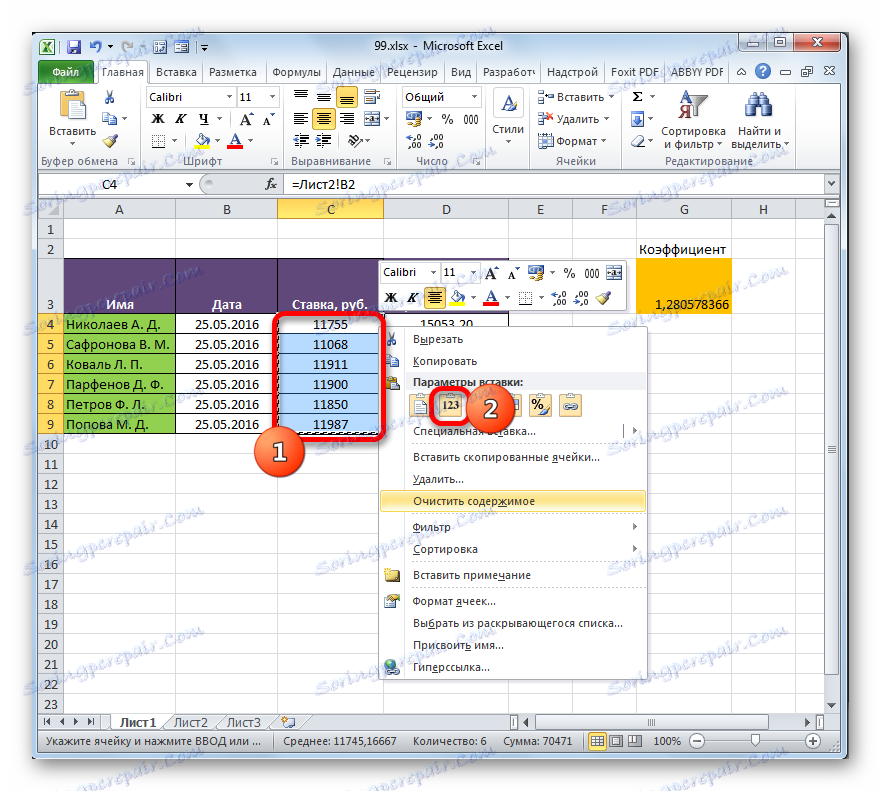Toggle bottom vertical alignment in the ribbon
The image size is (881, 791).
click(x=347, y=98)
